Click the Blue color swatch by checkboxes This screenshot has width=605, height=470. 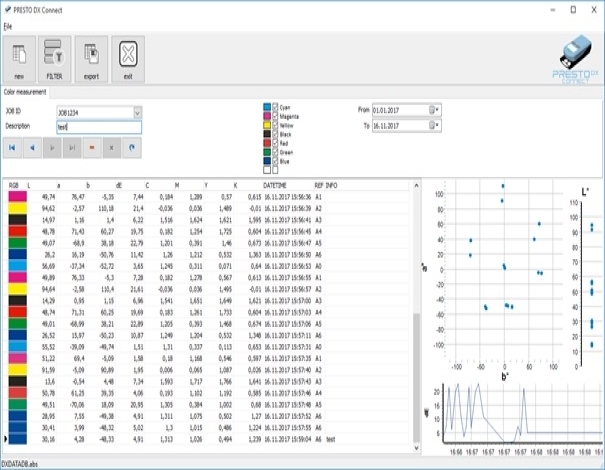267,161
